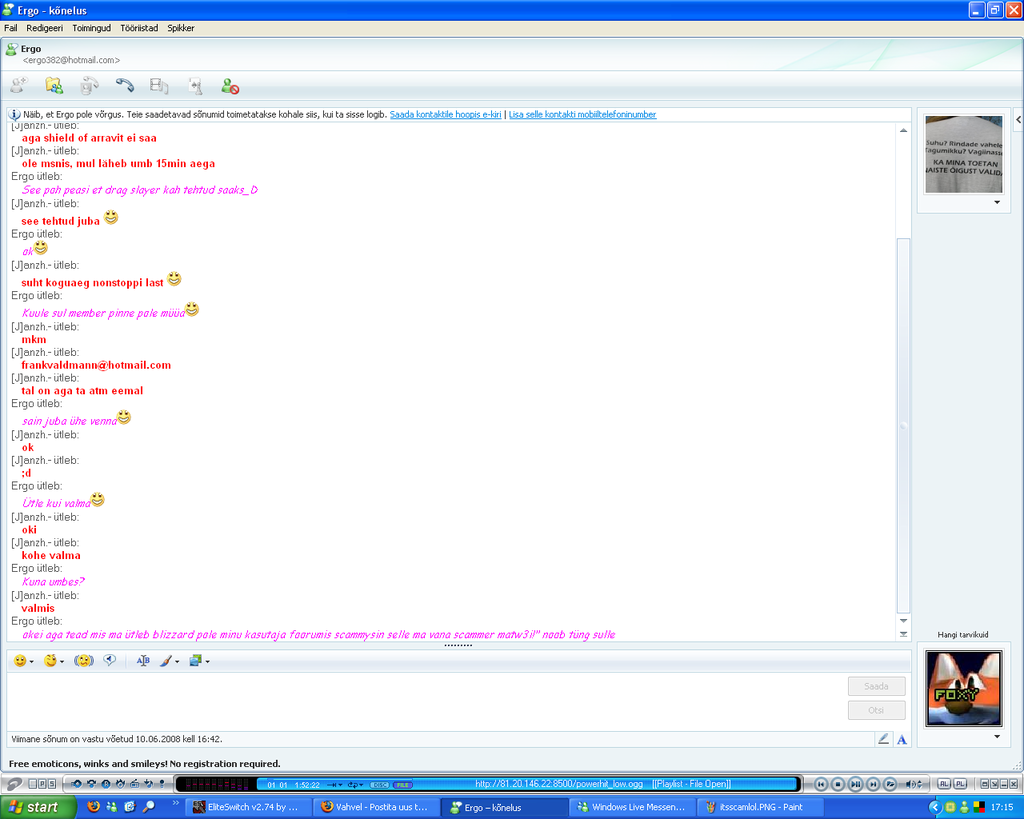Open the emoticon picker smiley icon
1024x819 pixels.
pyautogui.click(x=19, y=660)
